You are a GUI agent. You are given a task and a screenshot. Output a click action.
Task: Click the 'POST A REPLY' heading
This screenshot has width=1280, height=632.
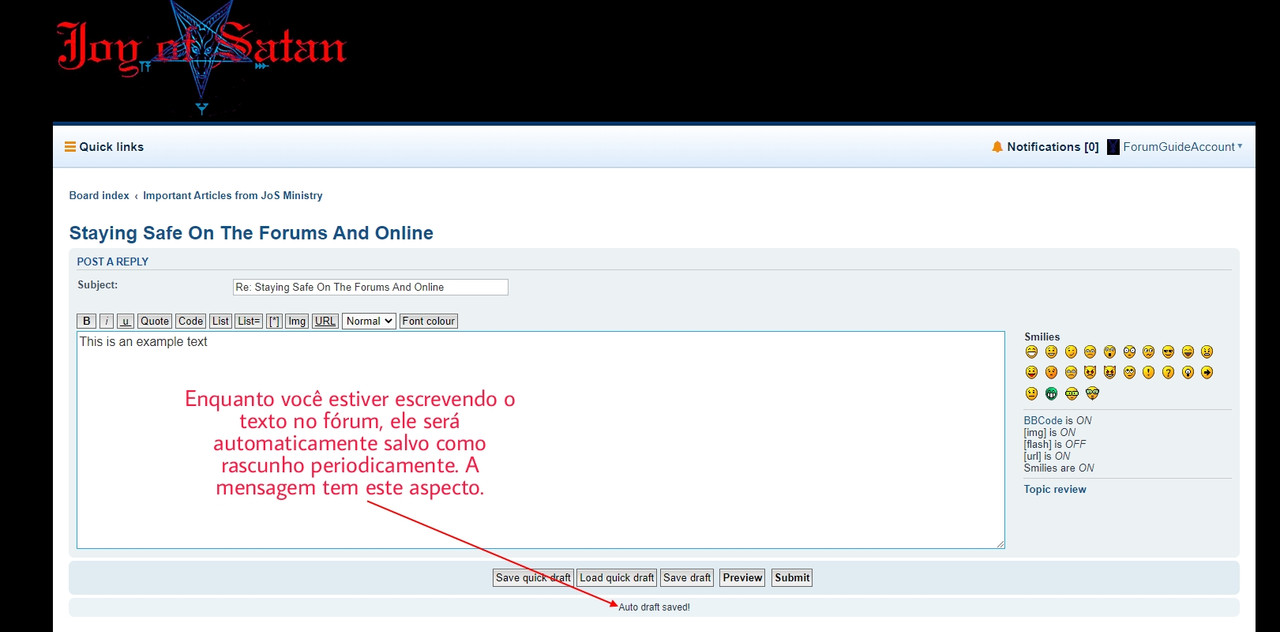pos(113,262)
